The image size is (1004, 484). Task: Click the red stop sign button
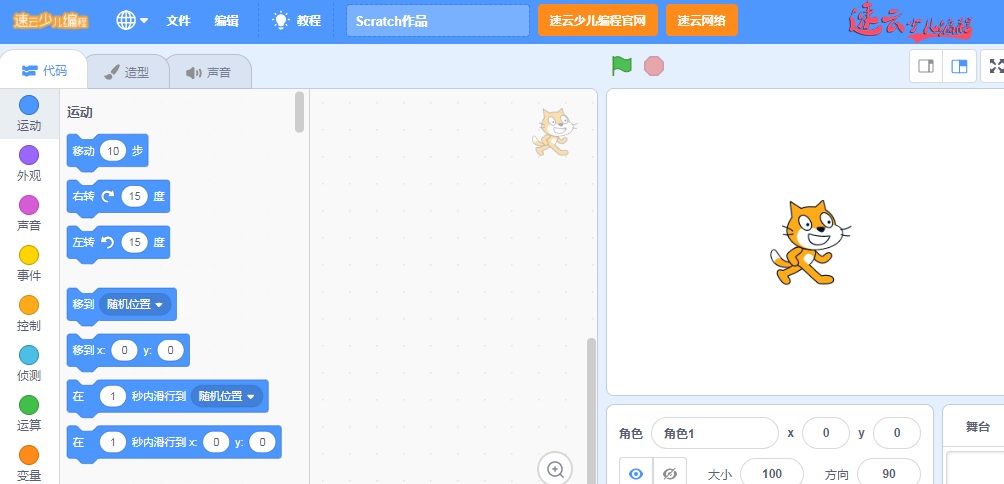(x=654, y=66)
